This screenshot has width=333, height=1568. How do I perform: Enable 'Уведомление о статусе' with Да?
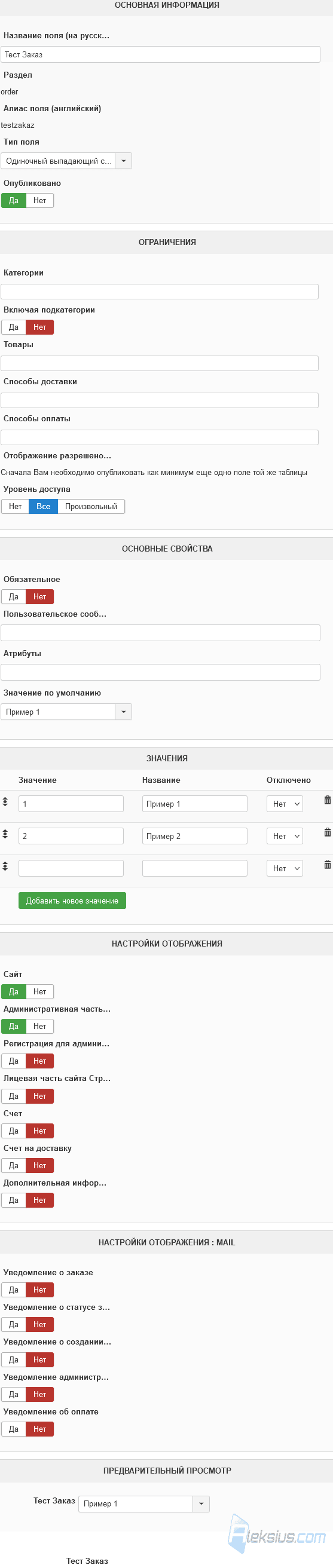point(13,1325)
